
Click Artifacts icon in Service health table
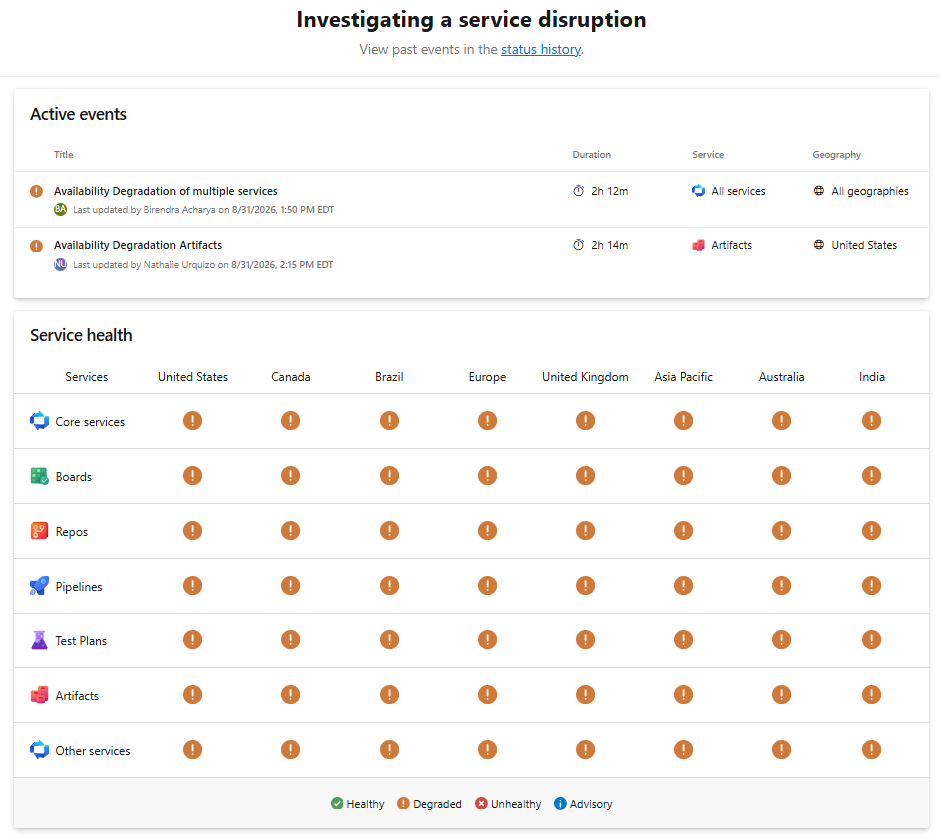click(x=40, y=695)
